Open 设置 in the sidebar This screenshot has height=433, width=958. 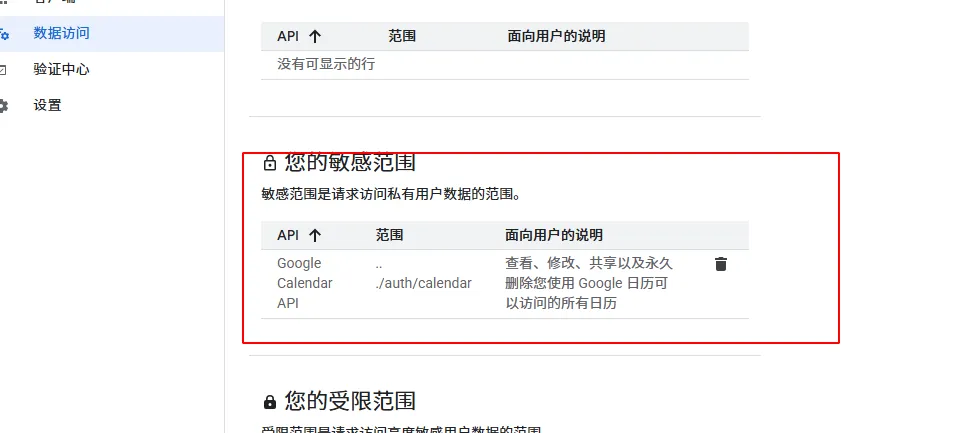coord(47,105)
